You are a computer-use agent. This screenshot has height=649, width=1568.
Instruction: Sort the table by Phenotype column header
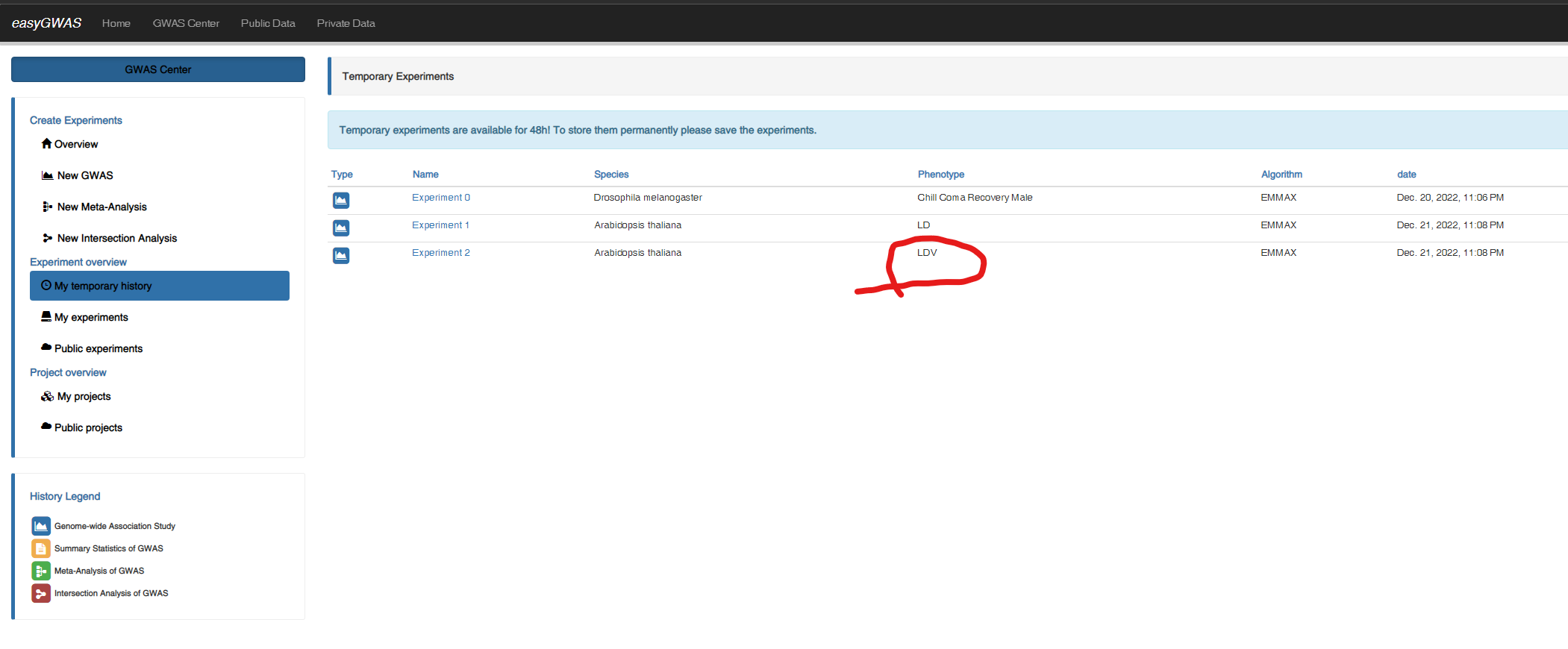click(940, 175)
